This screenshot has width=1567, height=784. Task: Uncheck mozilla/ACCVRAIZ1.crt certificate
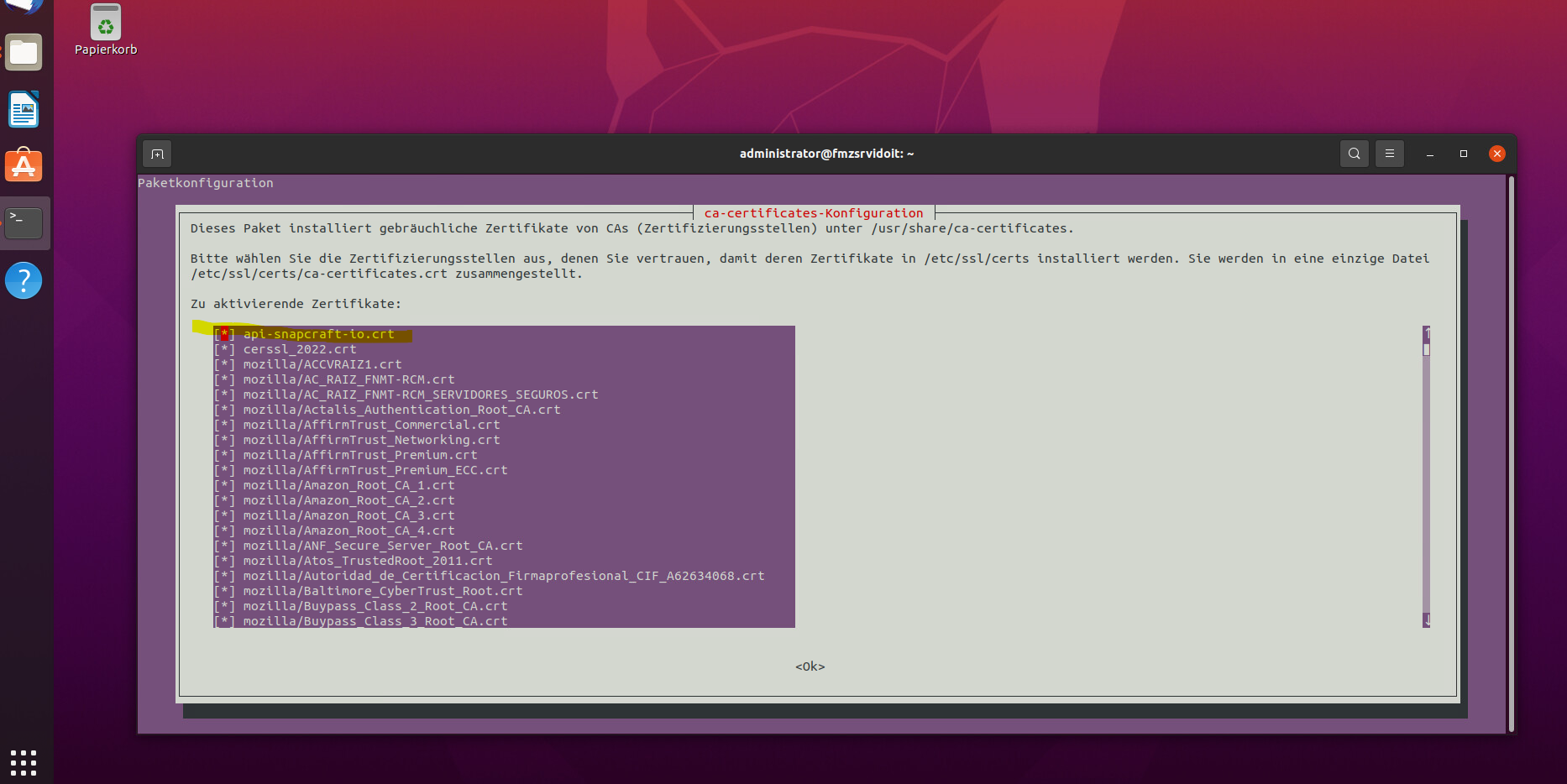pos(224,364)
